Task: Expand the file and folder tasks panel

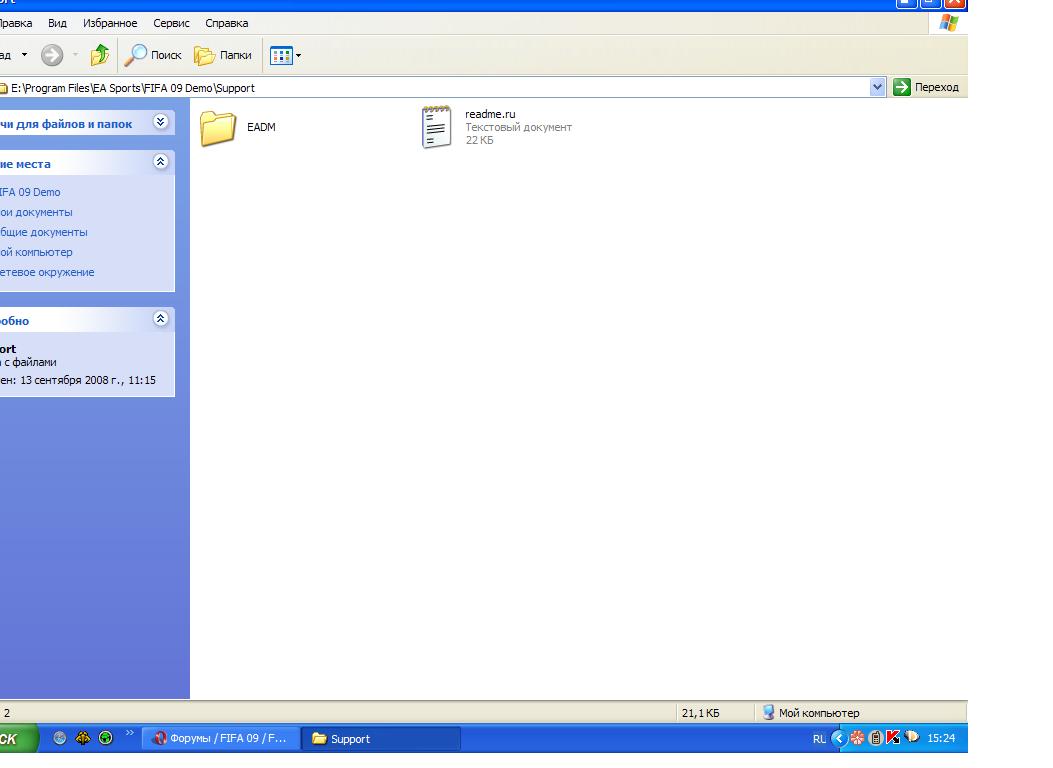Action: (x=161, y=122)
